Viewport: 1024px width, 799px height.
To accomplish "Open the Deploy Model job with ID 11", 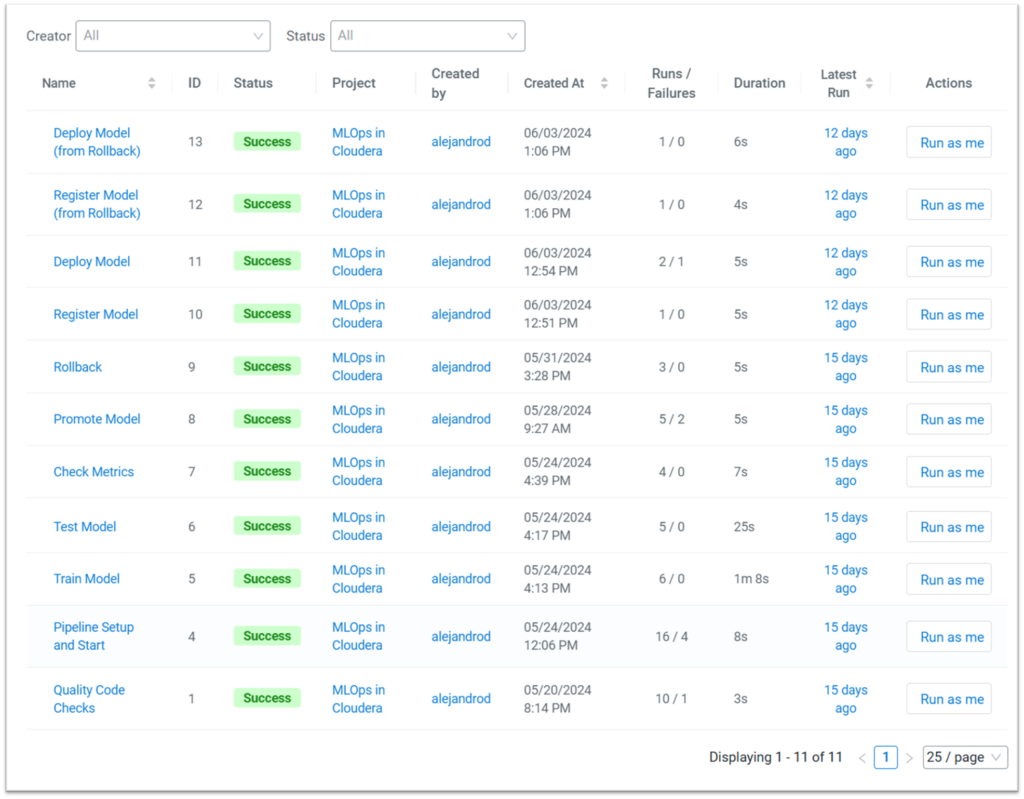I will pyautogui.click(x=92, y=261).
